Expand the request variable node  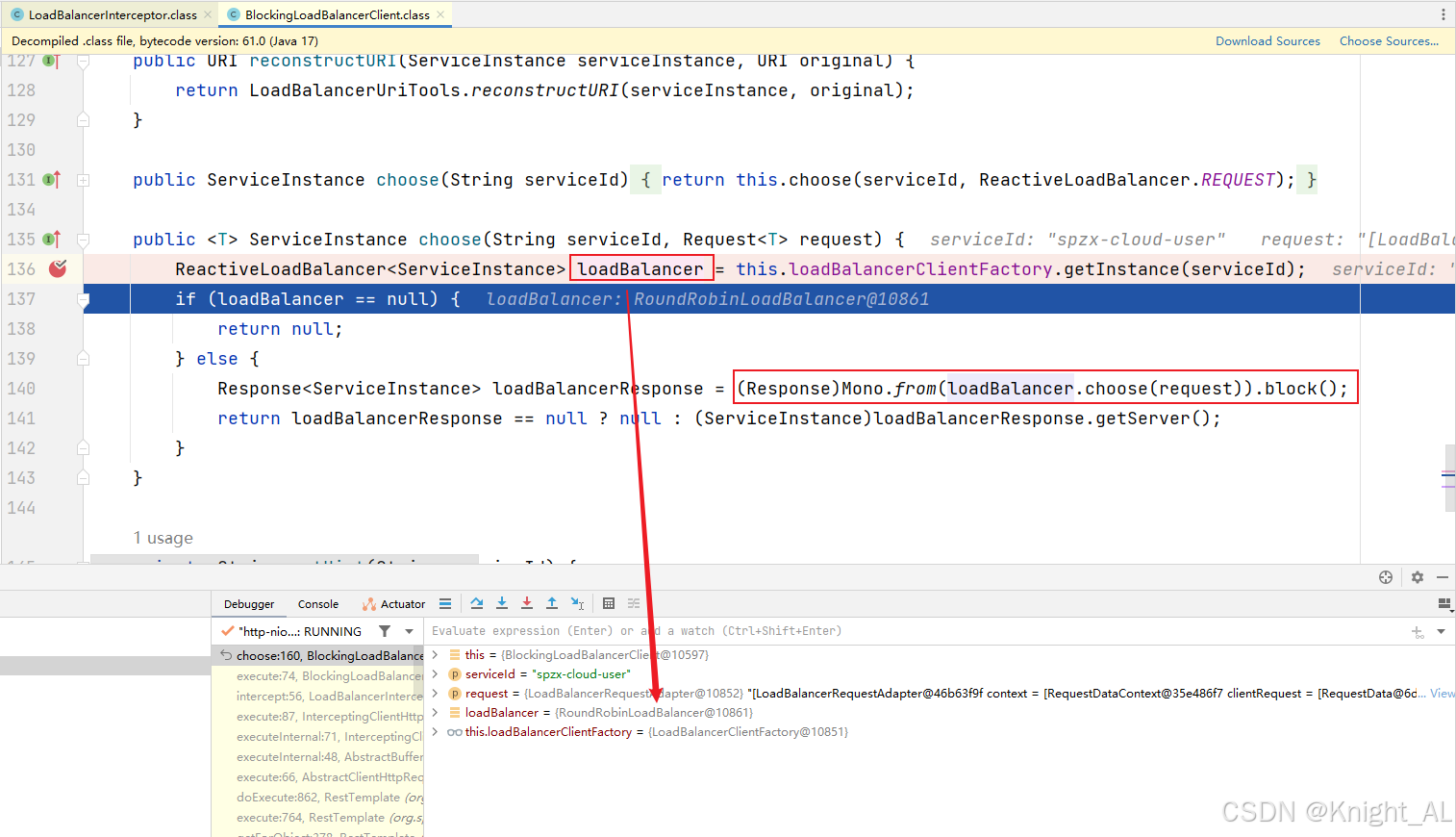pos(436,694)
